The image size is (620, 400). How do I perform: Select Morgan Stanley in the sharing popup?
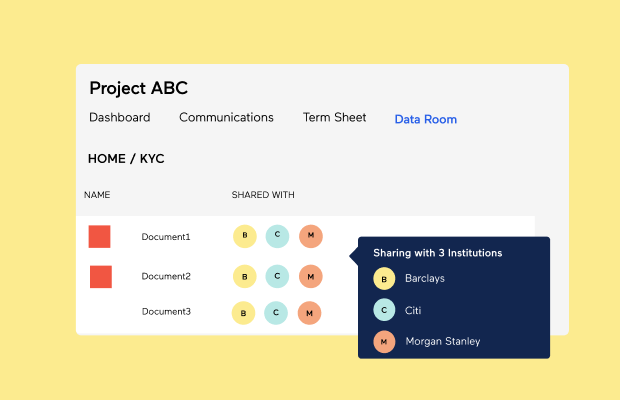tap(442, 341)
